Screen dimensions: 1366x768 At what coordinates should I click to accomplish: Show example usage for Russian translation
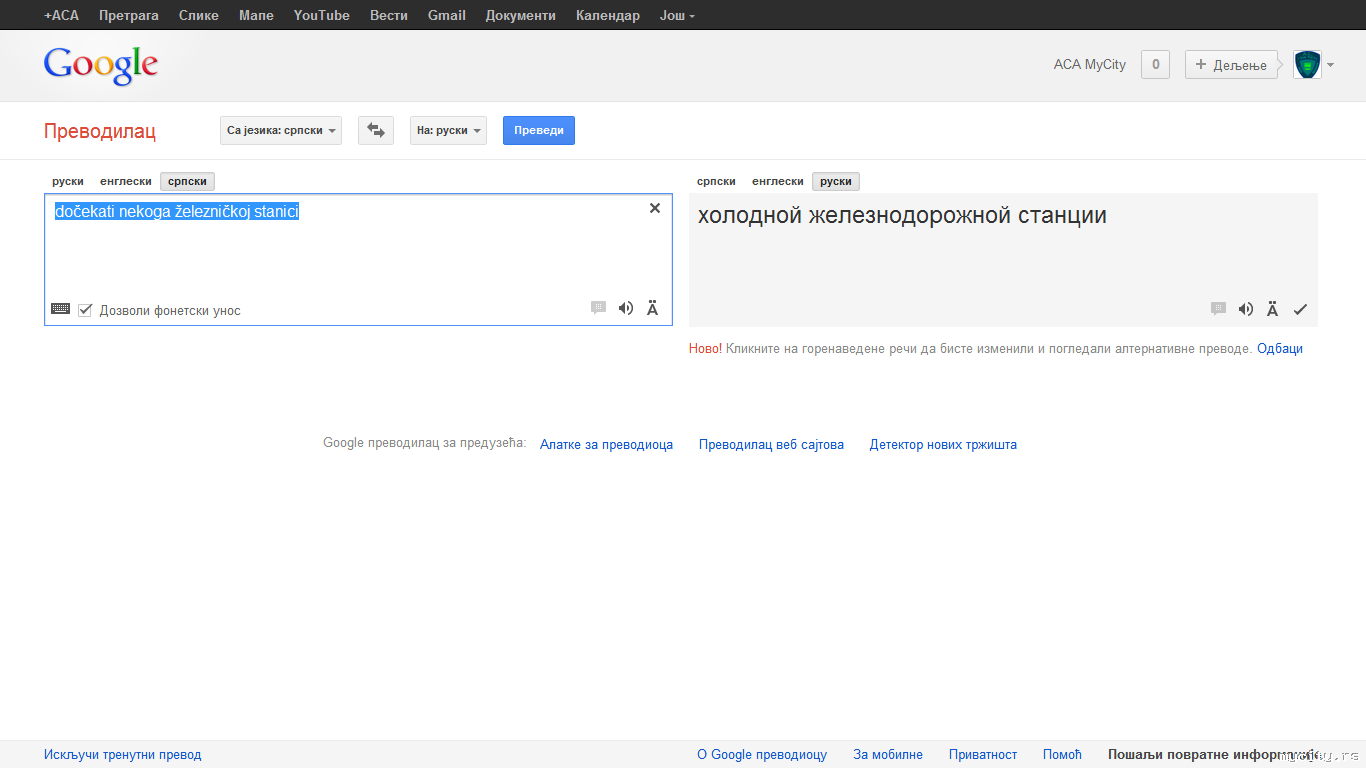click(x=1218, y=309)
